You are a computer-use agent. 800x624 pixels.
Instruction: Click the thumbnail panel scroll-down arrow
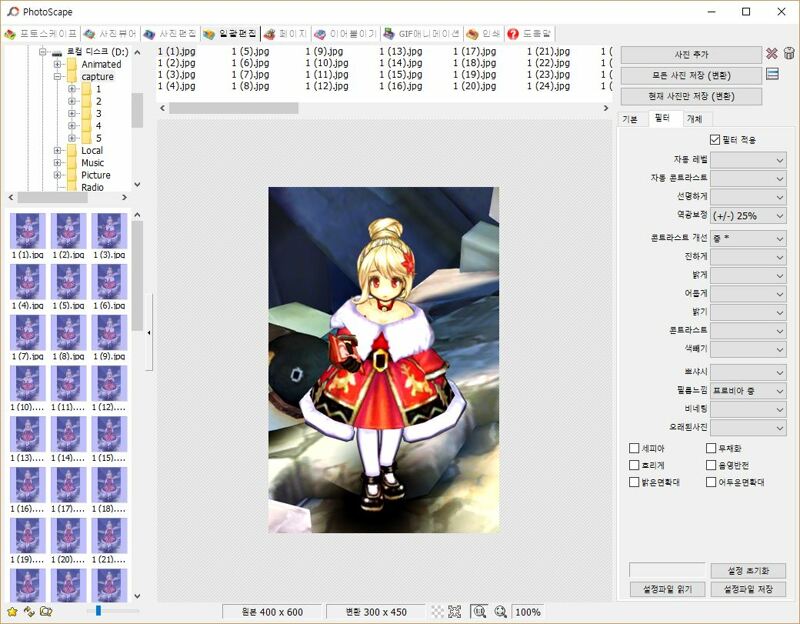coord(137,595)
